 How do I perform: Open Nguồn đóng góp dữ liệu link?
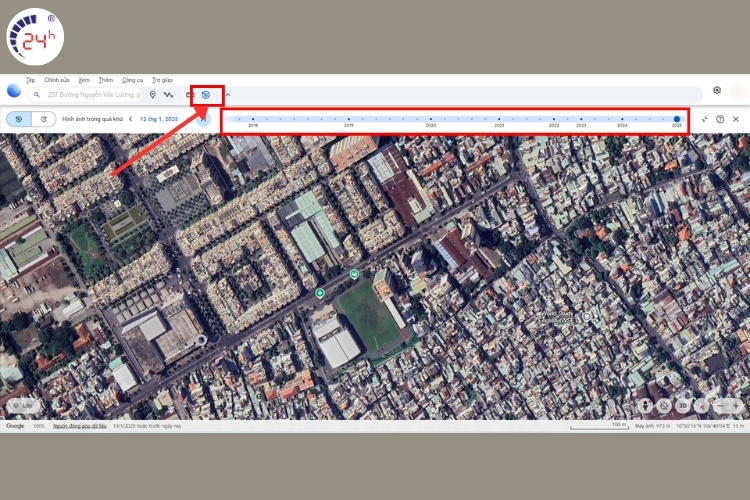coord(79,426)
